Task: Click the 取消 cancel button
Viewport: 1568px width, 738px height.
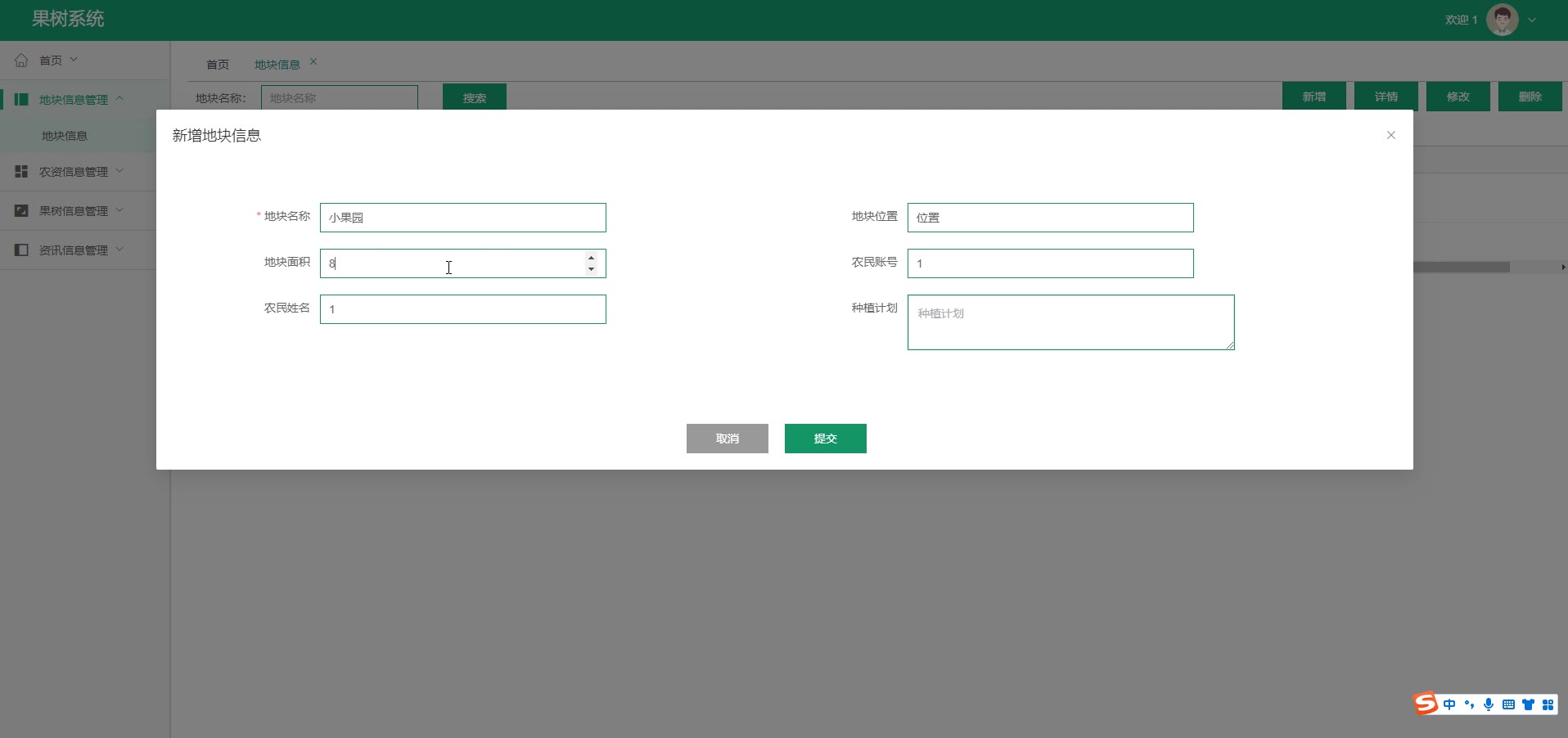Action: [727, 439]
